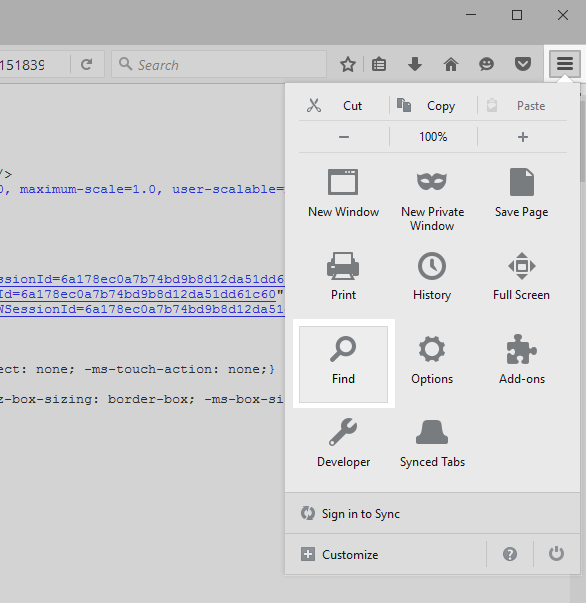This screenshot has width=586, height=603.
Task: Open a New Private Window
Action: (x=432, y=200)
